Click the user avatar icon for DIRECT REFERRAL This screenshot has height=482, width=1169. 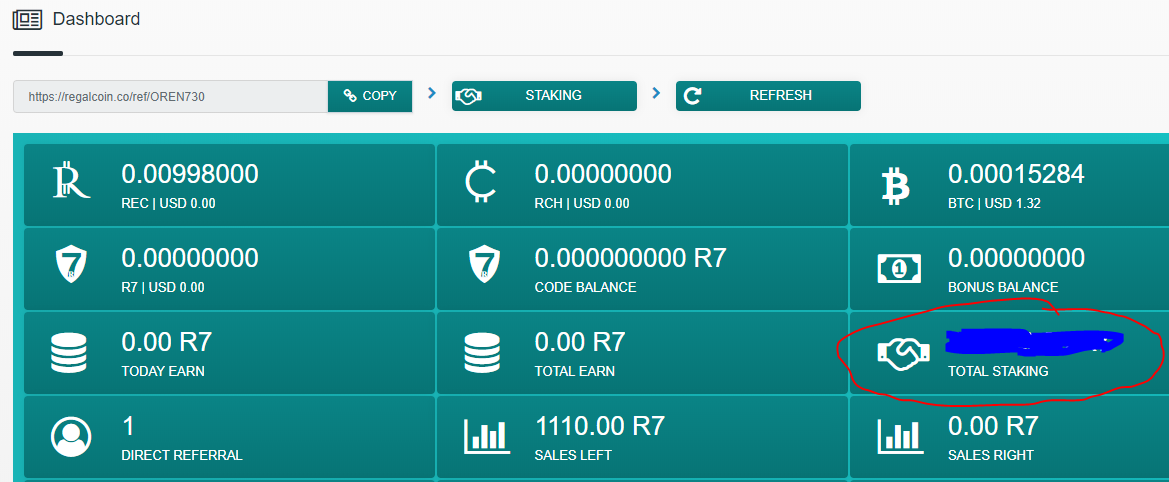click(71, 436)
